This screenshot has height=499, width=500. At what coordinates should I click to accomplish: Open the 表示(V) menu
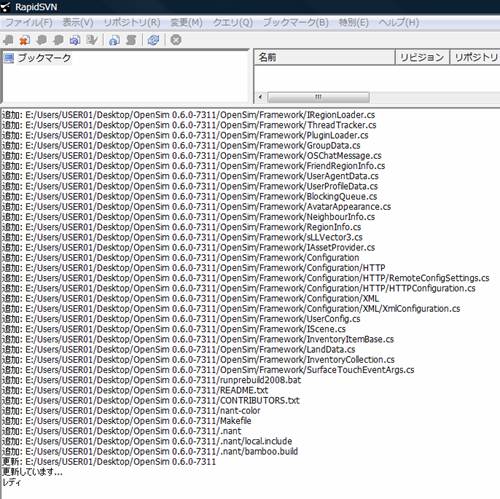tap(78, 23)
